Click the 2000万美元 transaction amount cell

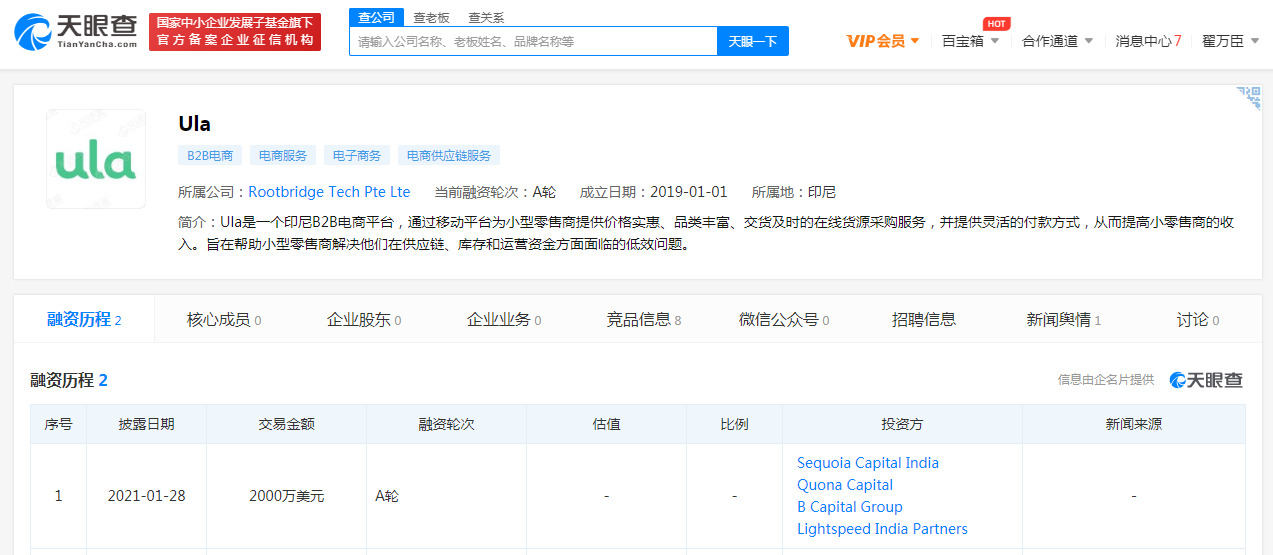point(287,496)
